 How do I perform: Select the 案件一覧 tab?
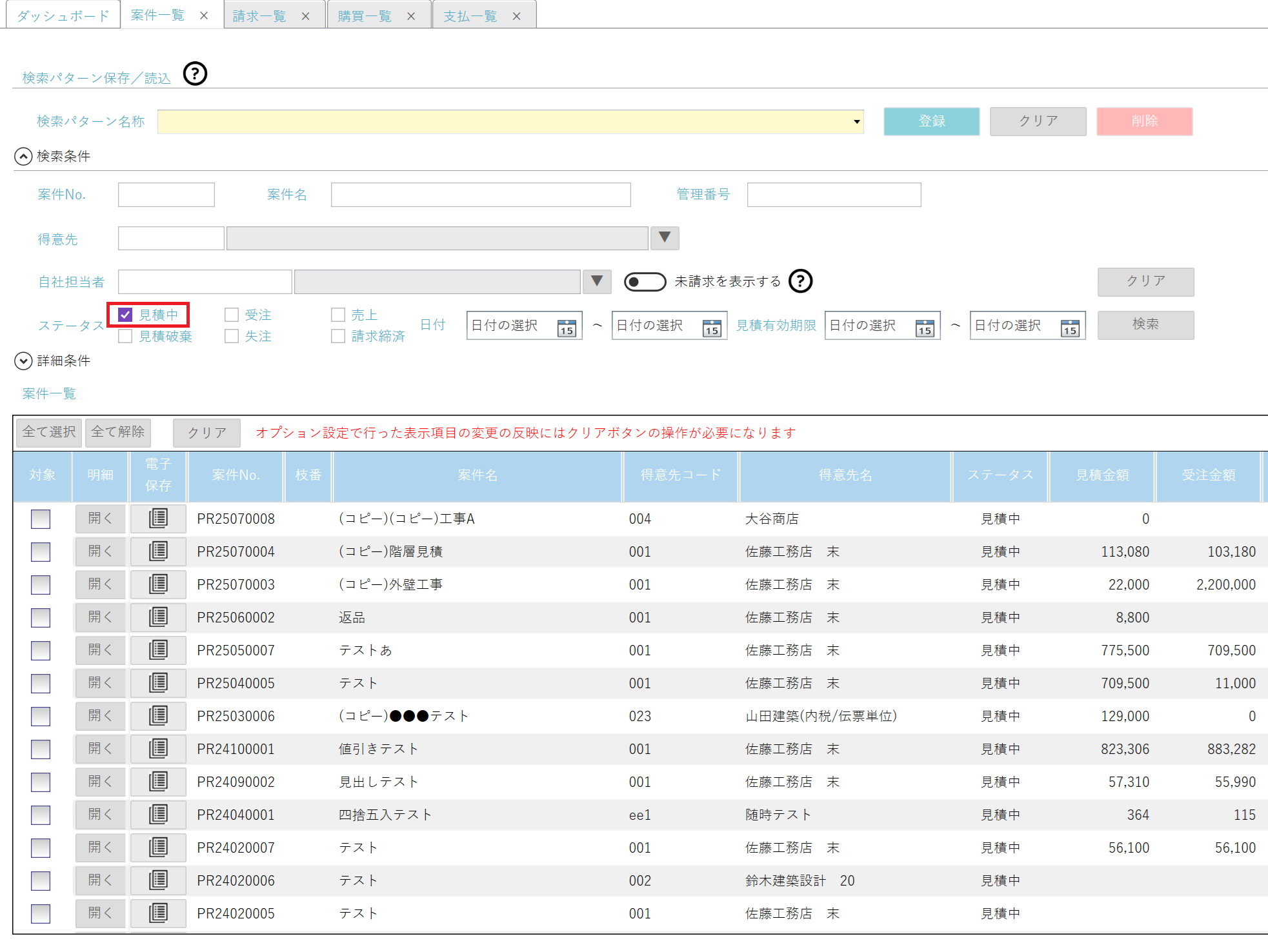157,15
